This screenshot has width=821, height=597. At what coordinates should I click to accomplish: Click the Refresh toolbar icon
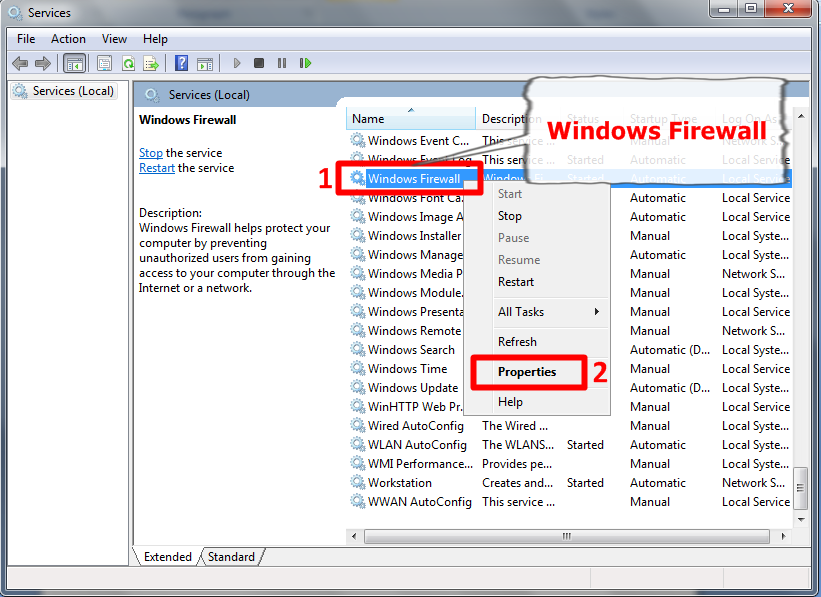click(128, 63)
